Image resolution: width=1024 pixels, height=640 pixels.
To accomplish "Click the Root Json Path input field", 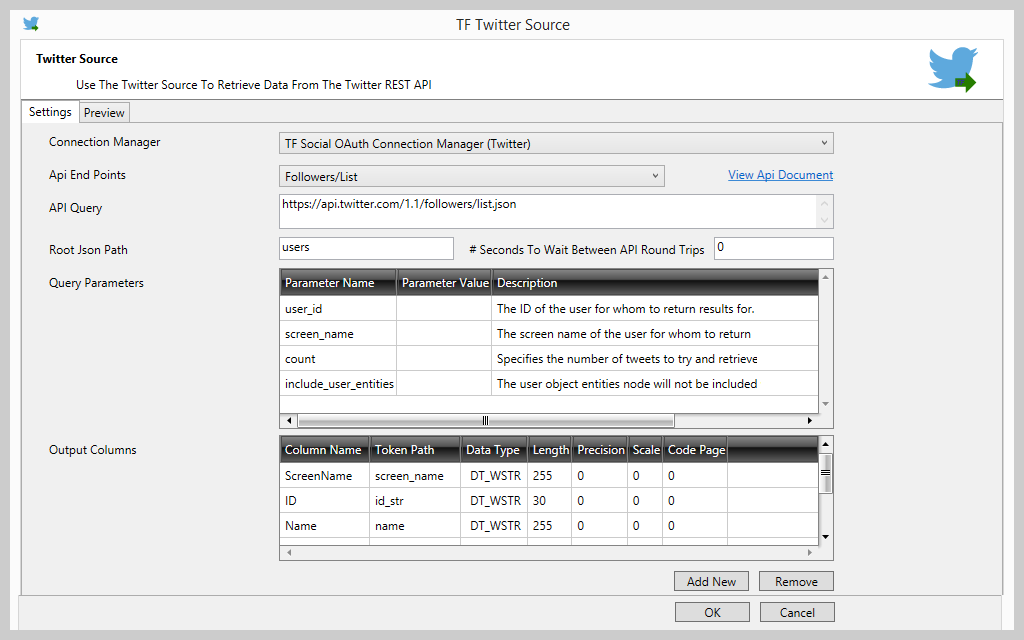I will (x=366, y=248).
